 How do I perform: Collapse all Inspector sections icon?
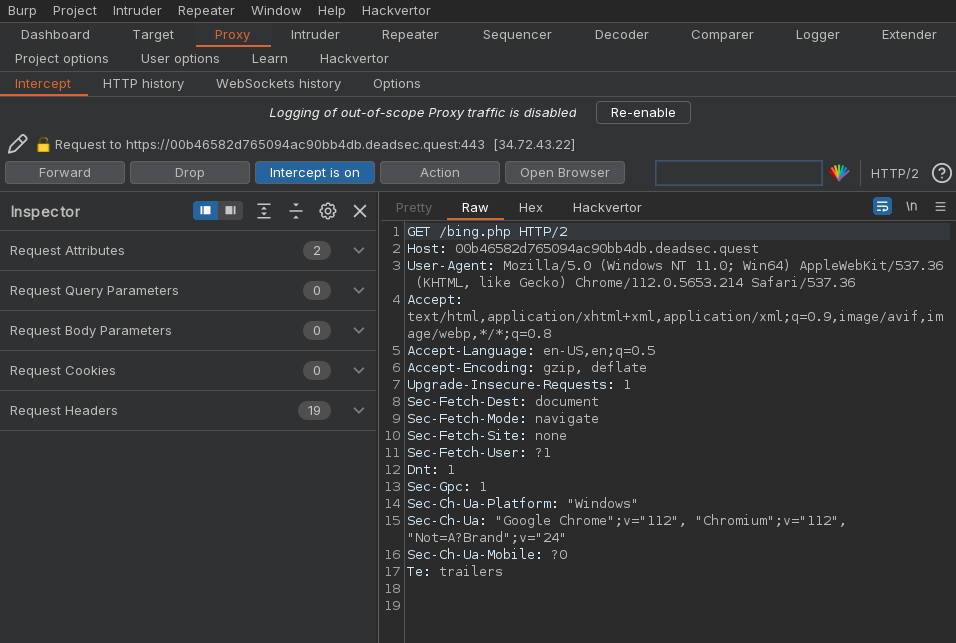click(296, 211)
